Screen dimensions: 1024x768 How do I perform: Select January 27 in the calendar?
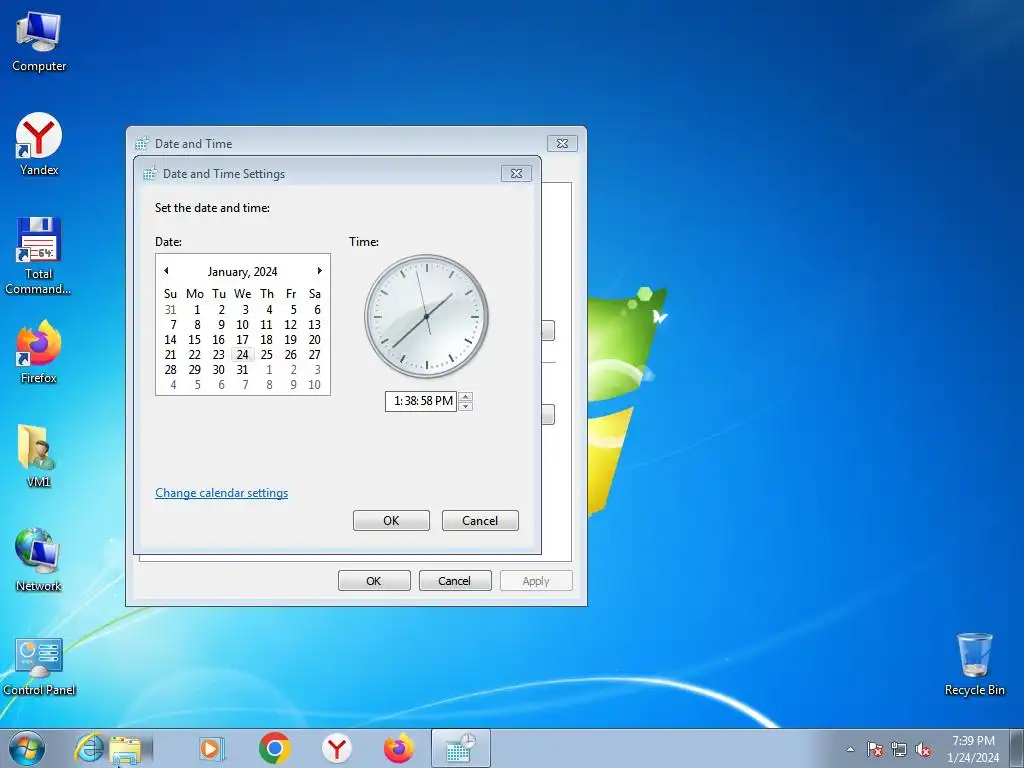pyautogui.click(x=314, y=355)
